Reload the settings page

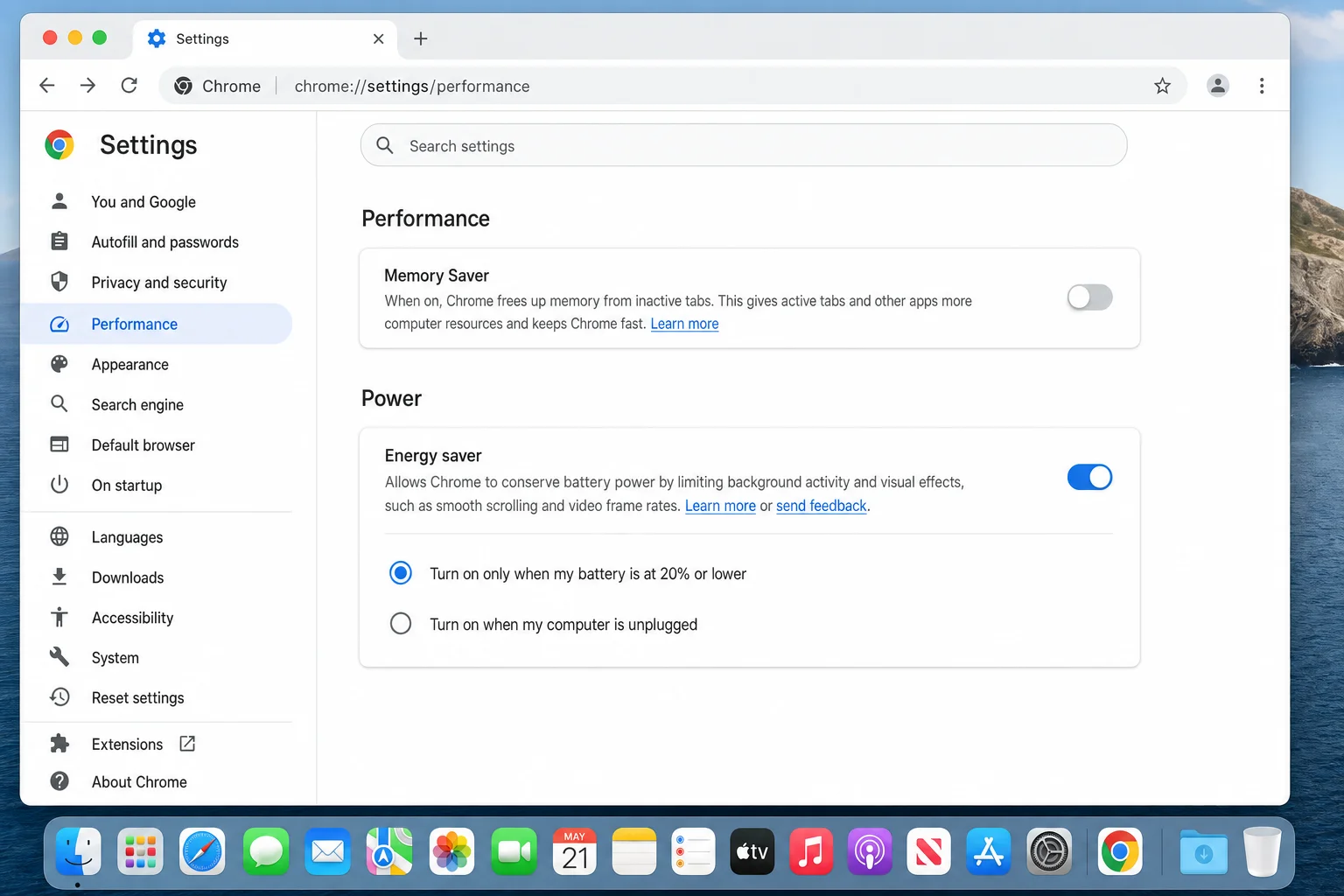click(x=129, y=86)
